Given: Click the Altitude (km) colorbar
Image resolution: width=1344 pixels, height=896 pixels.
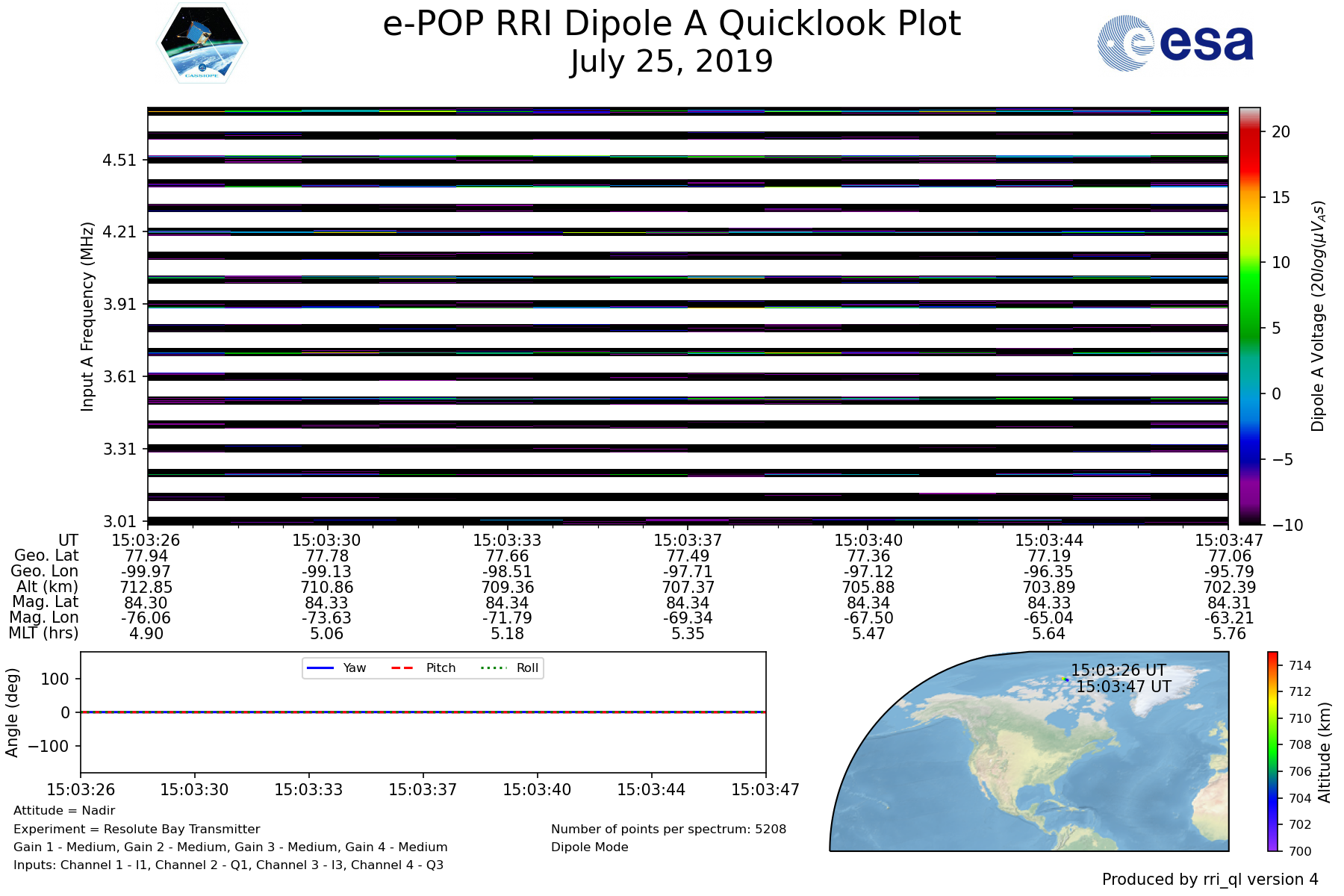Looking at the screenshot, I should 1272,751.
